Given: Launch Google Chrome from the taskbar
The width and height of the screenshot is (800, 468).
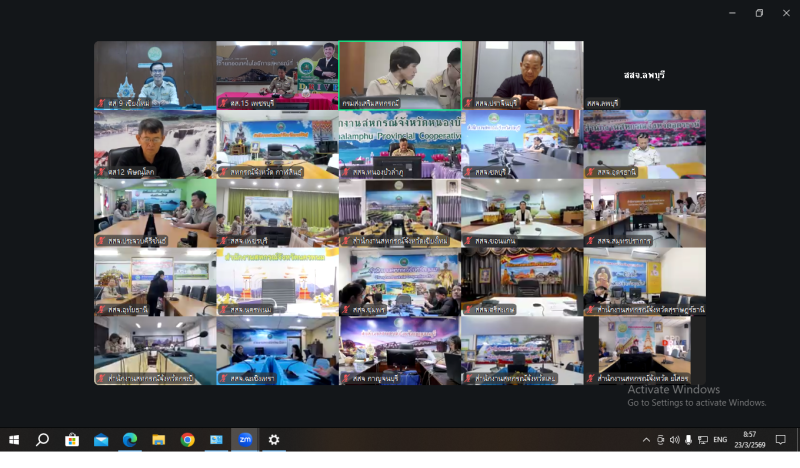Looking at the screenshot, I should click(x=187, y=439).
